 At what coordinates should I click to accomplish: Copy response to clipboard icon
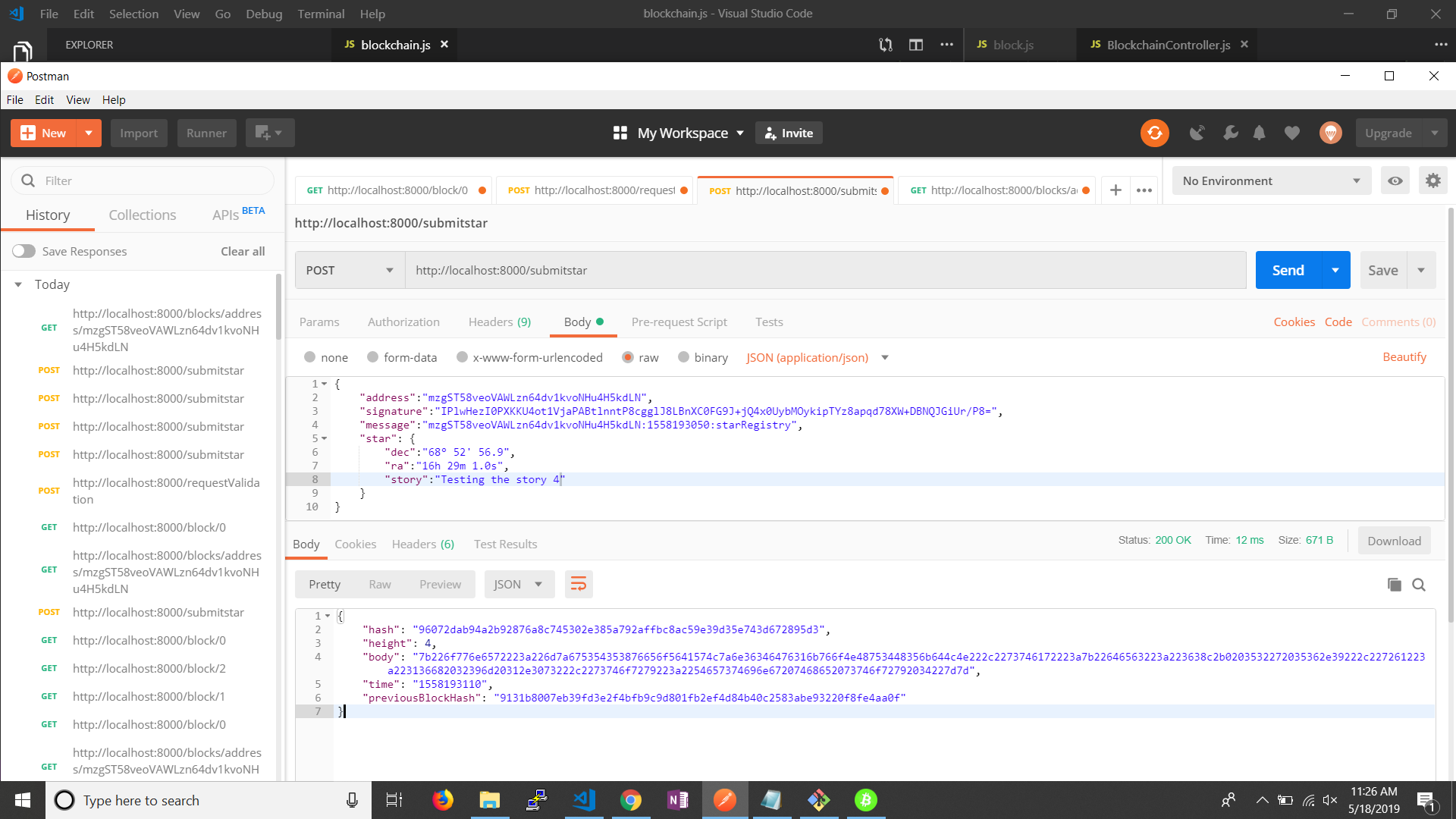[1394, 584]
